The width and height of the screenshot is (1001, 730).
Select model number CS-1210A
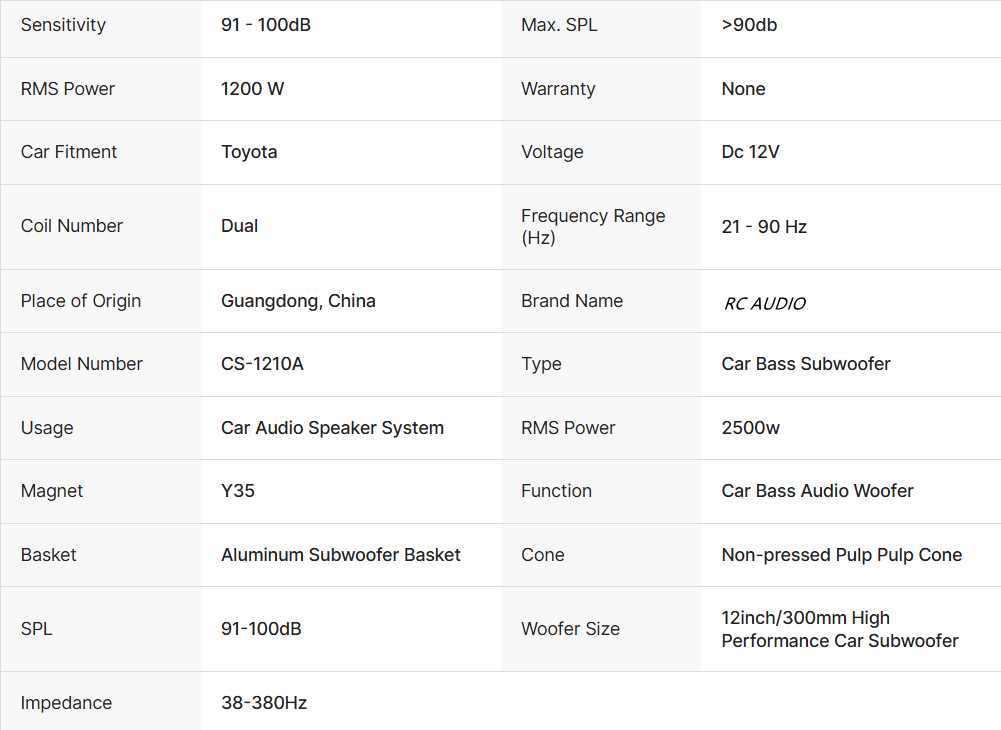(x=262, y=364)
